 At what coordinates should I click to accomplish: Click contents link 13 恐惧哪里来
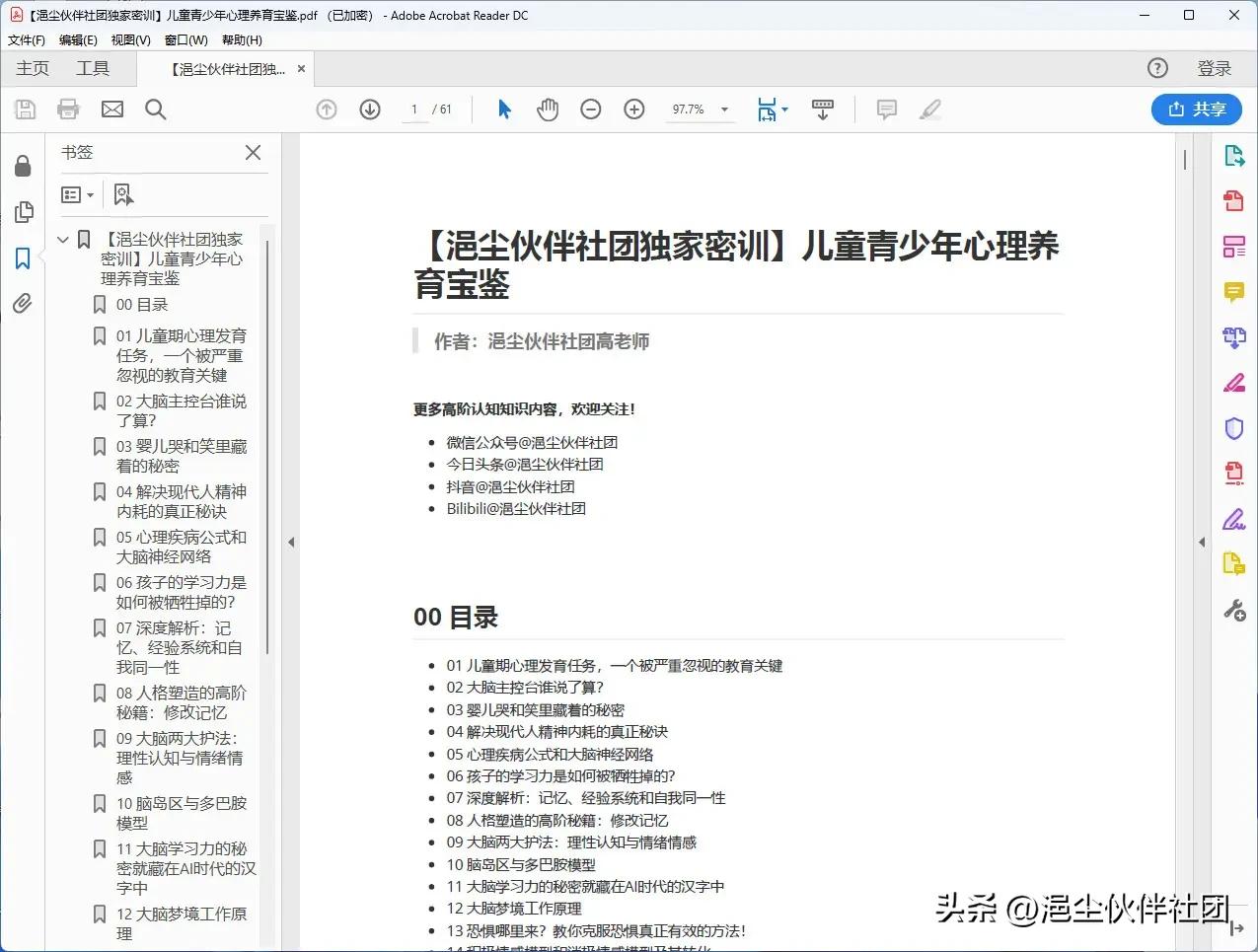(596, 930)
